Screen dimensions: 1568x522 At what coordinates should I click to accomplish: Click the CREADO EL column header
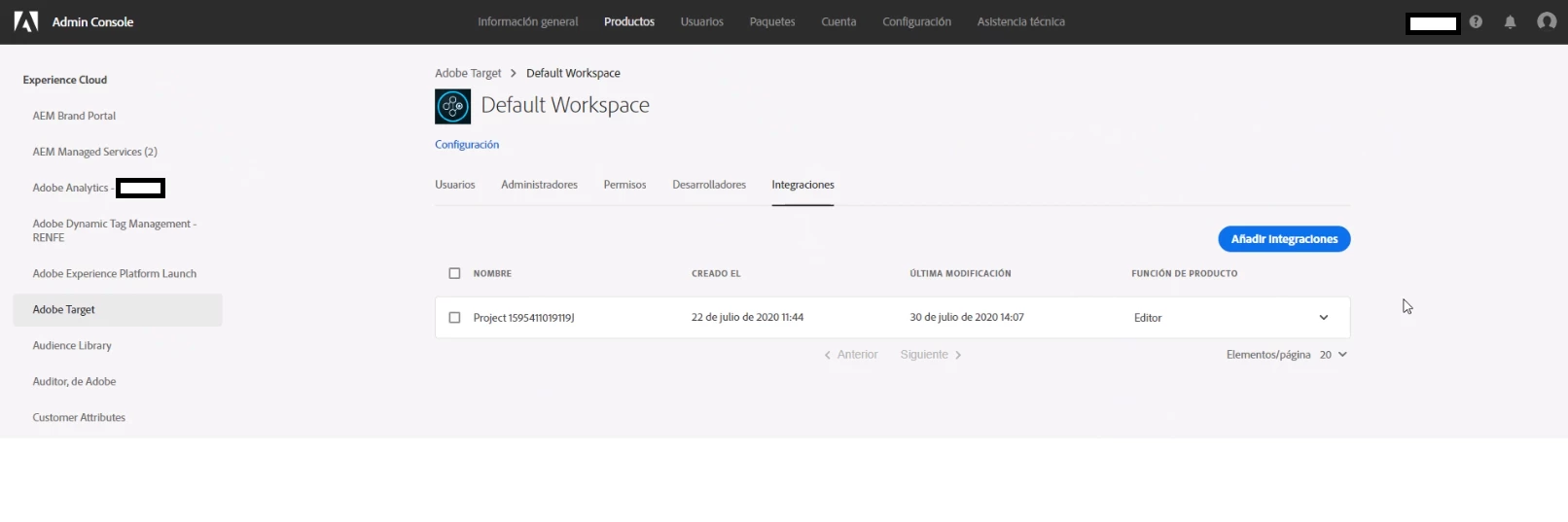click(716, 274)
